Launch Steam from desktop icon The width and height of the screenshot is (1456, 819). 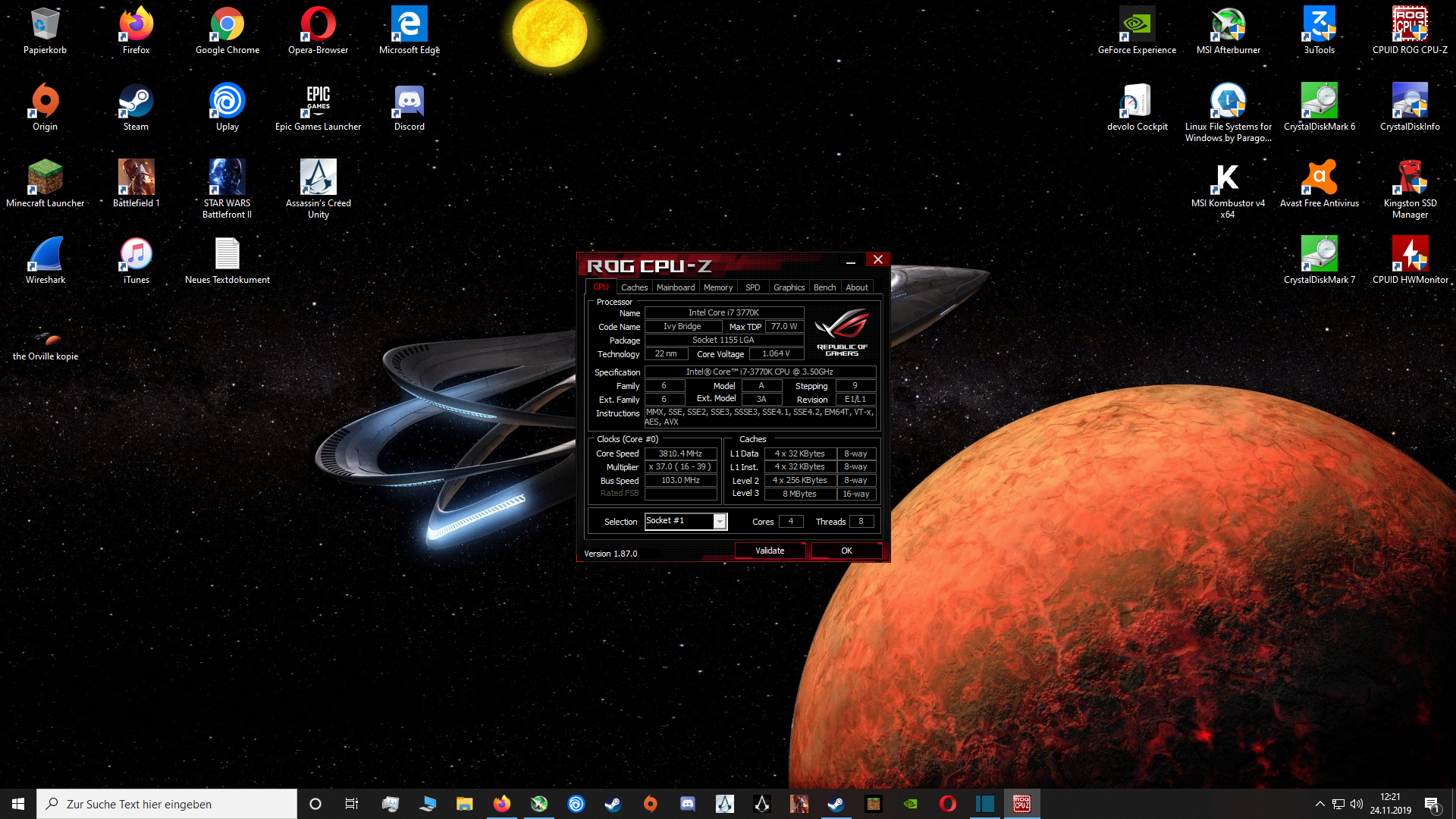pos(136,108)
